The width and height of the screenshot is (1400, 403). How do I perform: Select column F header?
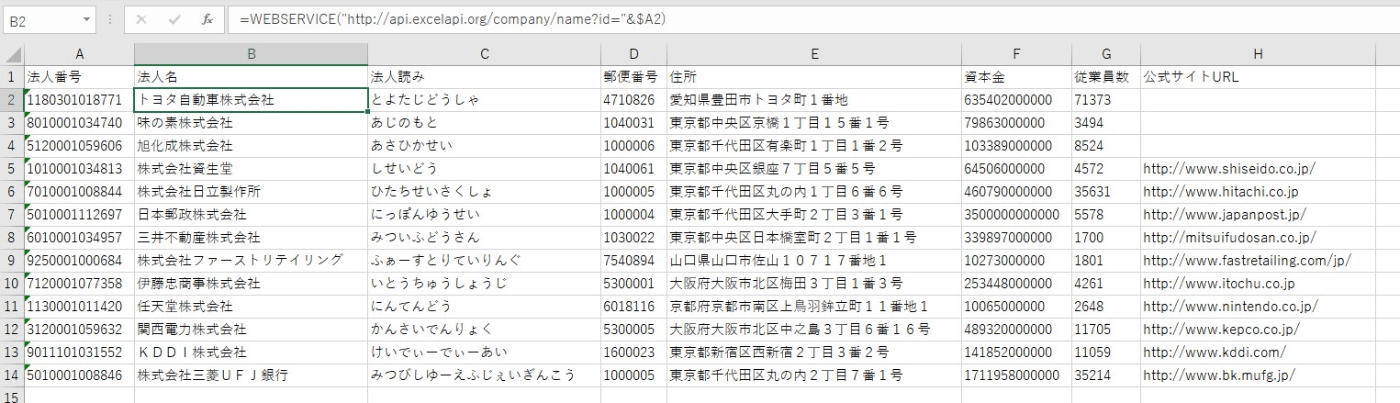coord(1016,54)
